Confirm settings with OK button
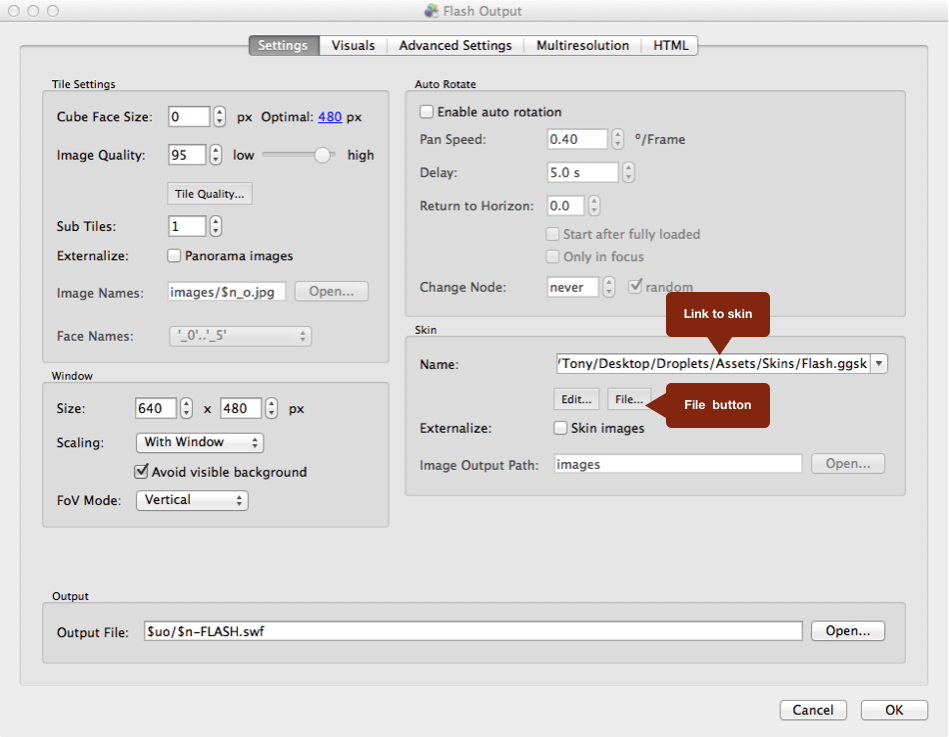 894,710
